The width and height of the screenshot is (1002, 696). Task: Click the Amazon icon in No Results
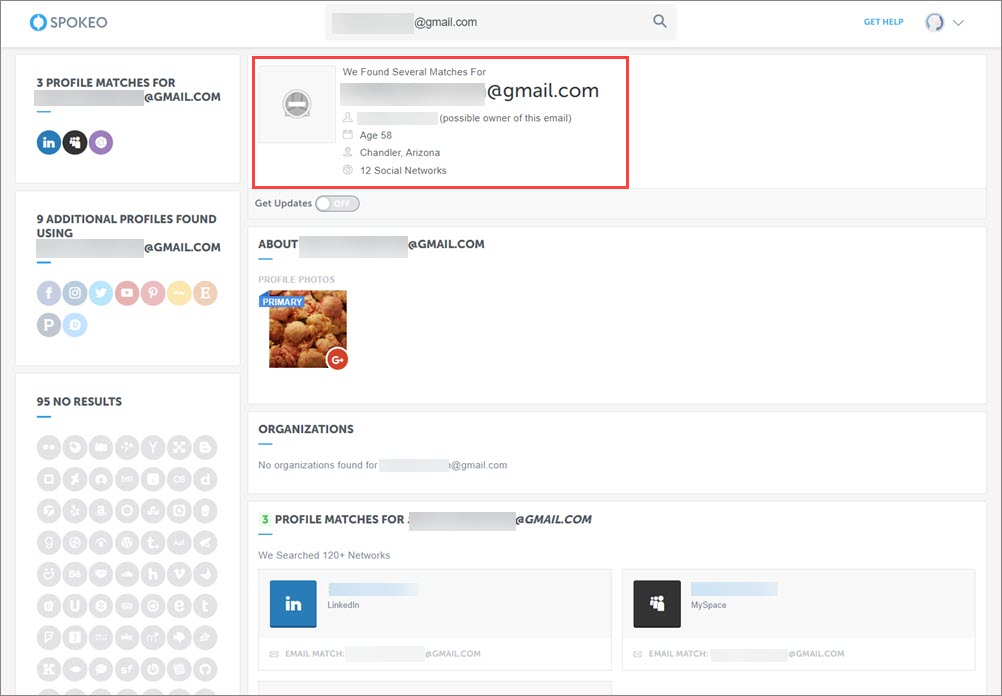101,511
